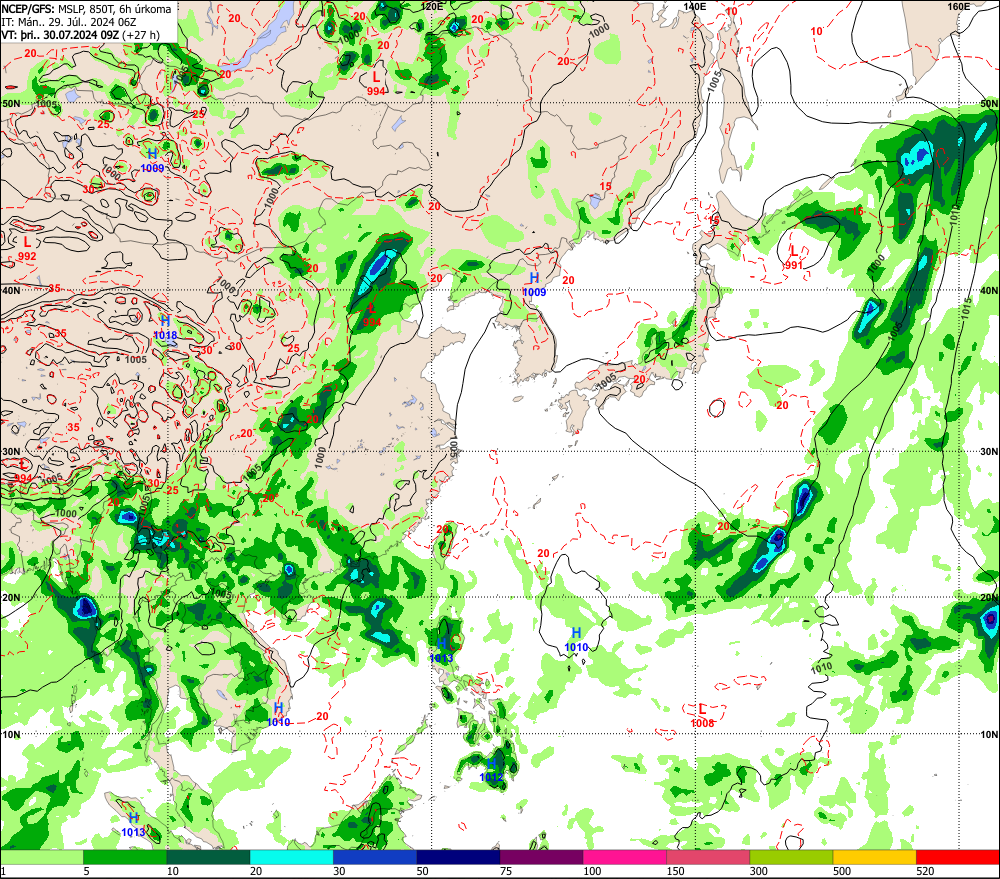Click the 10N label on the left edge

tap(11, 735)
